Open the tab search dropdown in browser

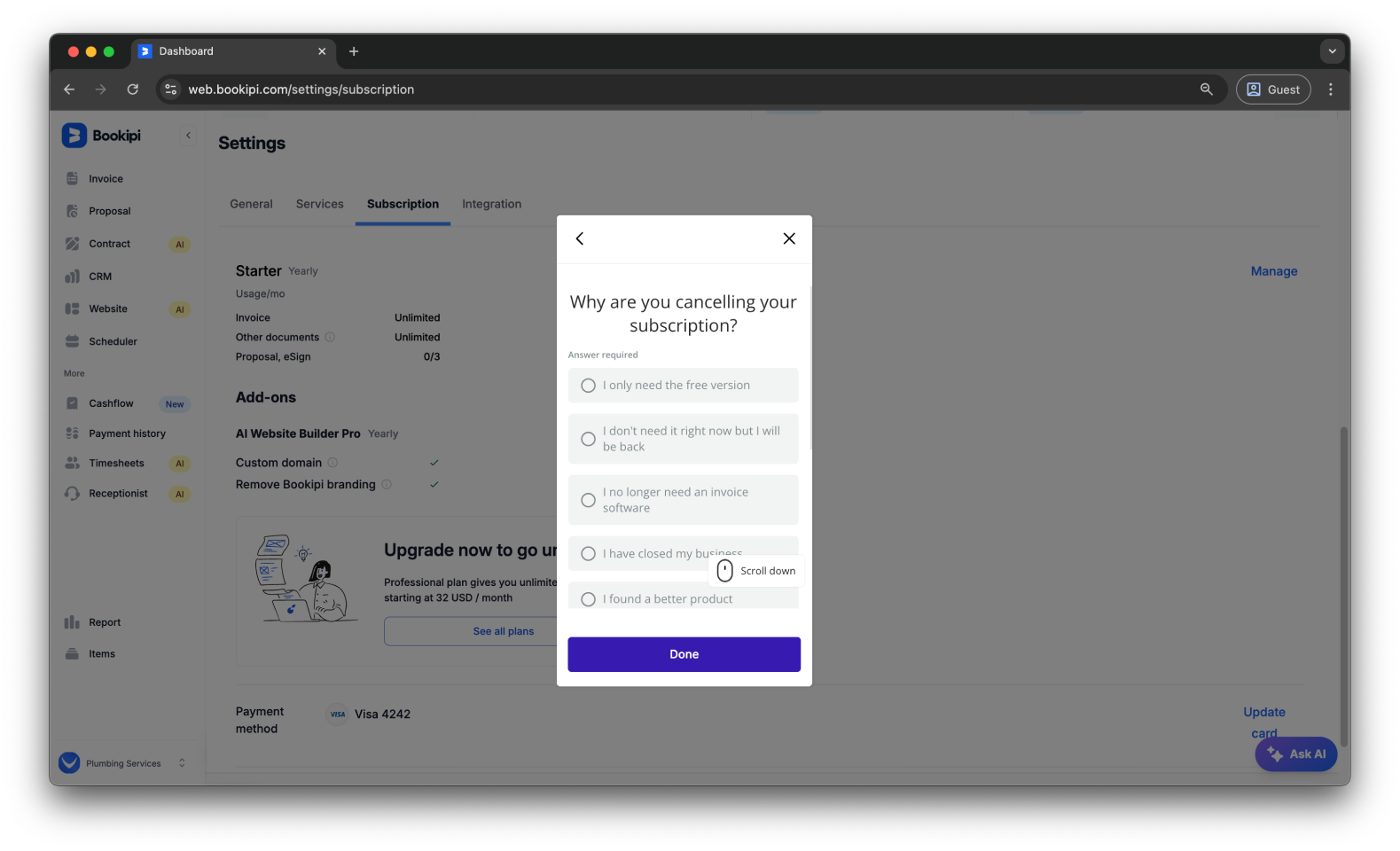click(1332, 51)
